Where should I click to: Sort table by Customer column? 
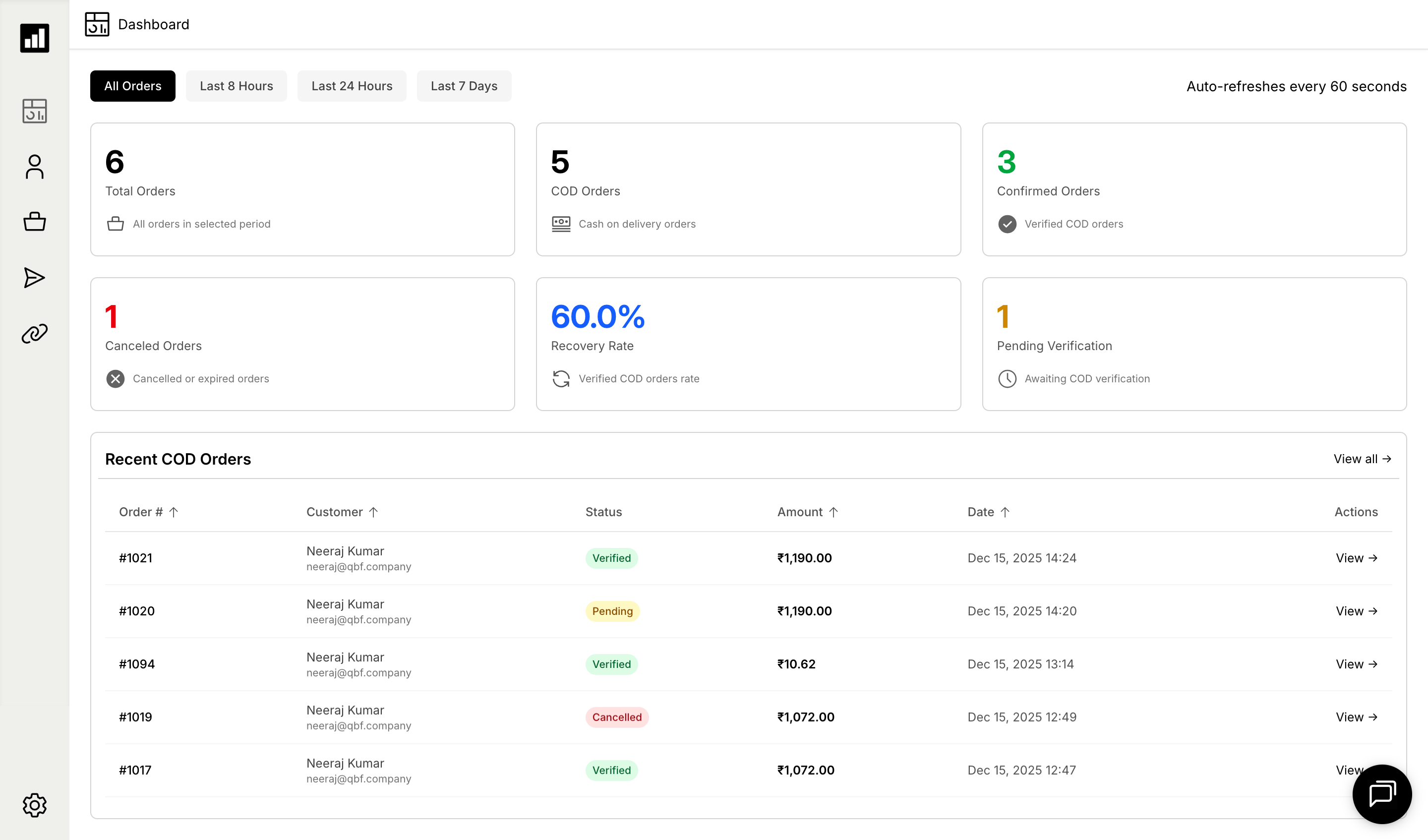[342, 512]
